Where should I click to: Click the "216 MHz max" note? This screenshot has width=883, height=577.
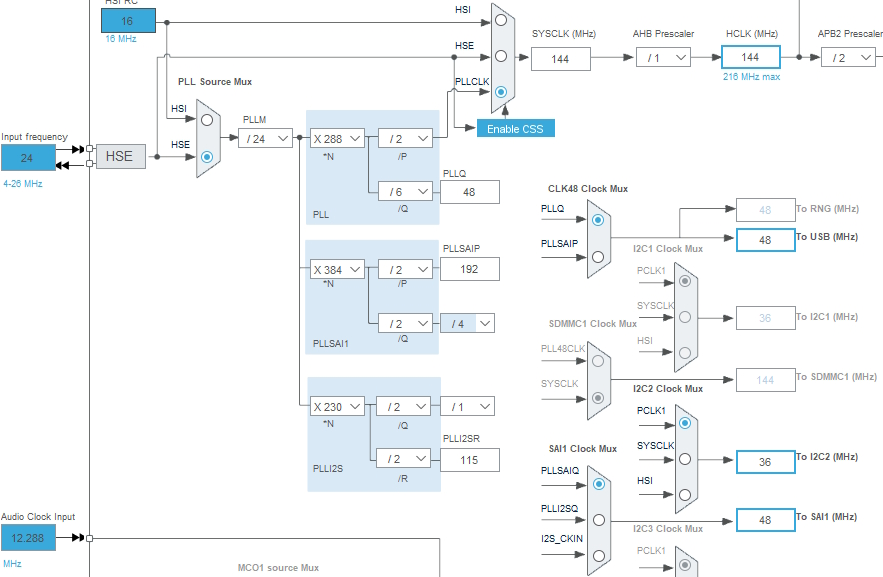(751, 77)
